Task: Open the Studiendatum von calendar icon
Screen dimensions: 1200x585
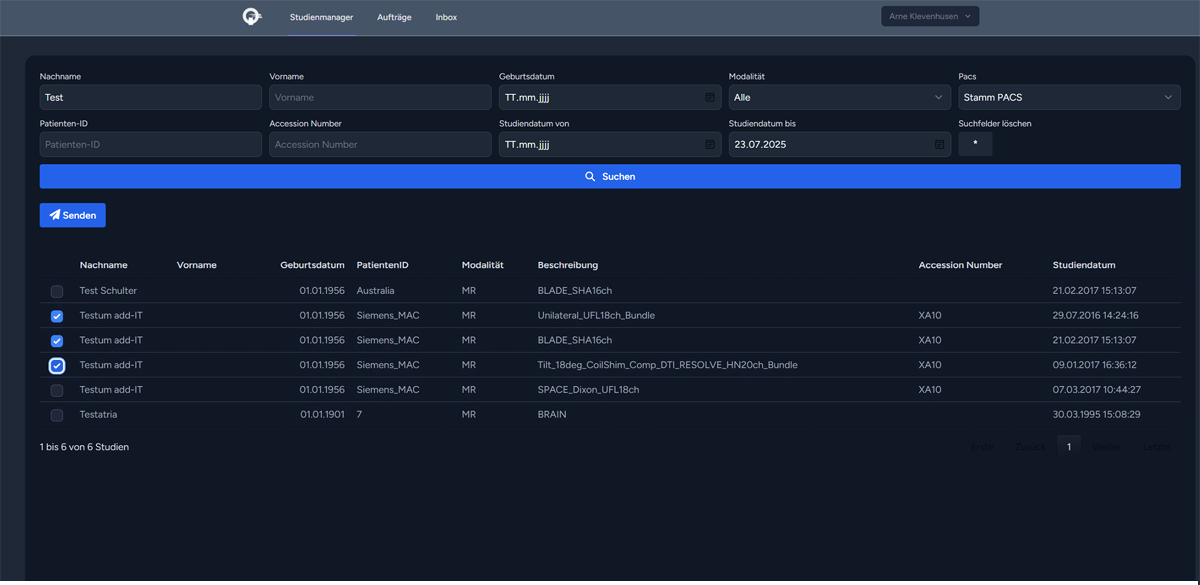Action: pyautogui.click(x=709, y=144)
